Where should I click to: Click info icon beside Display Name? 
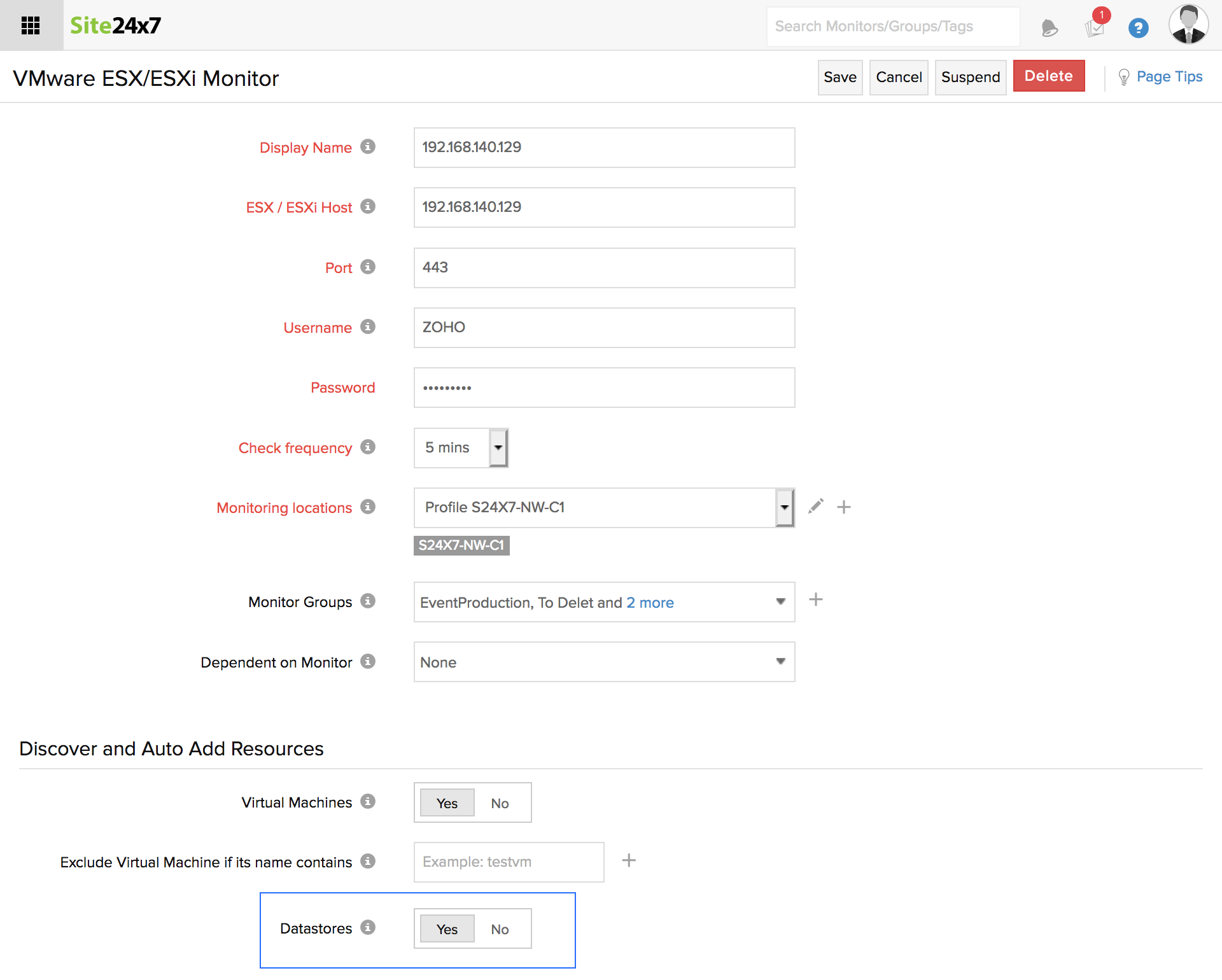tap(368, 147)
